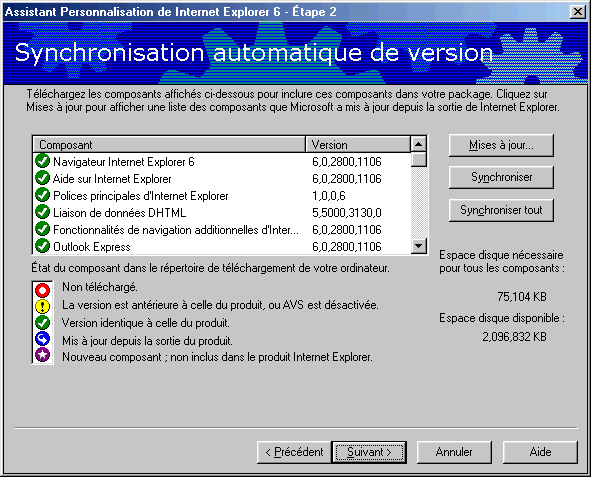Click status icon of Liaison de données DHTML
The height and width of the screenshot is (477, 591).
42,212
